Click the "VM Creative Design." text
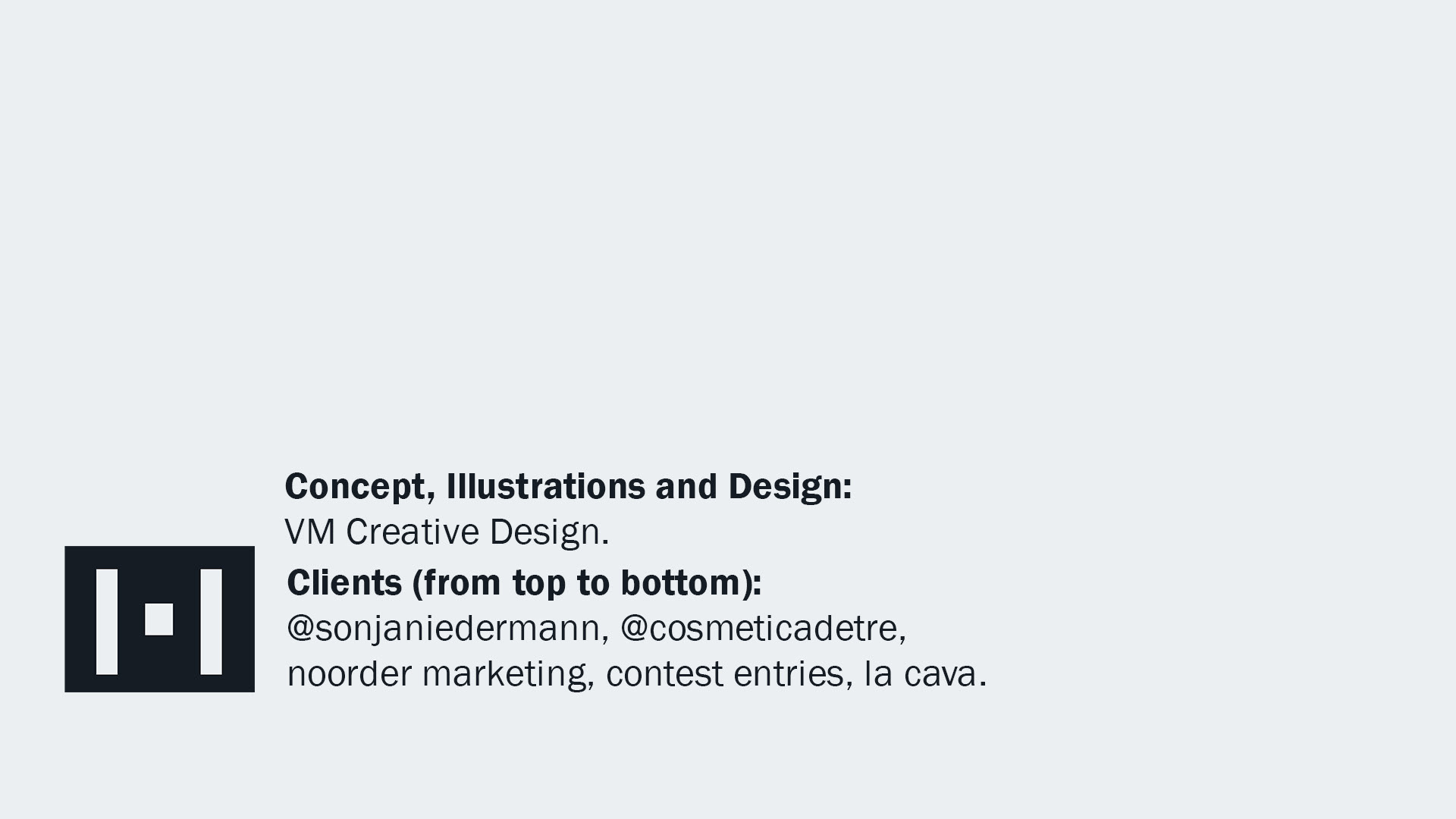This screenshot has width=1456, height=819. [447, 532]
